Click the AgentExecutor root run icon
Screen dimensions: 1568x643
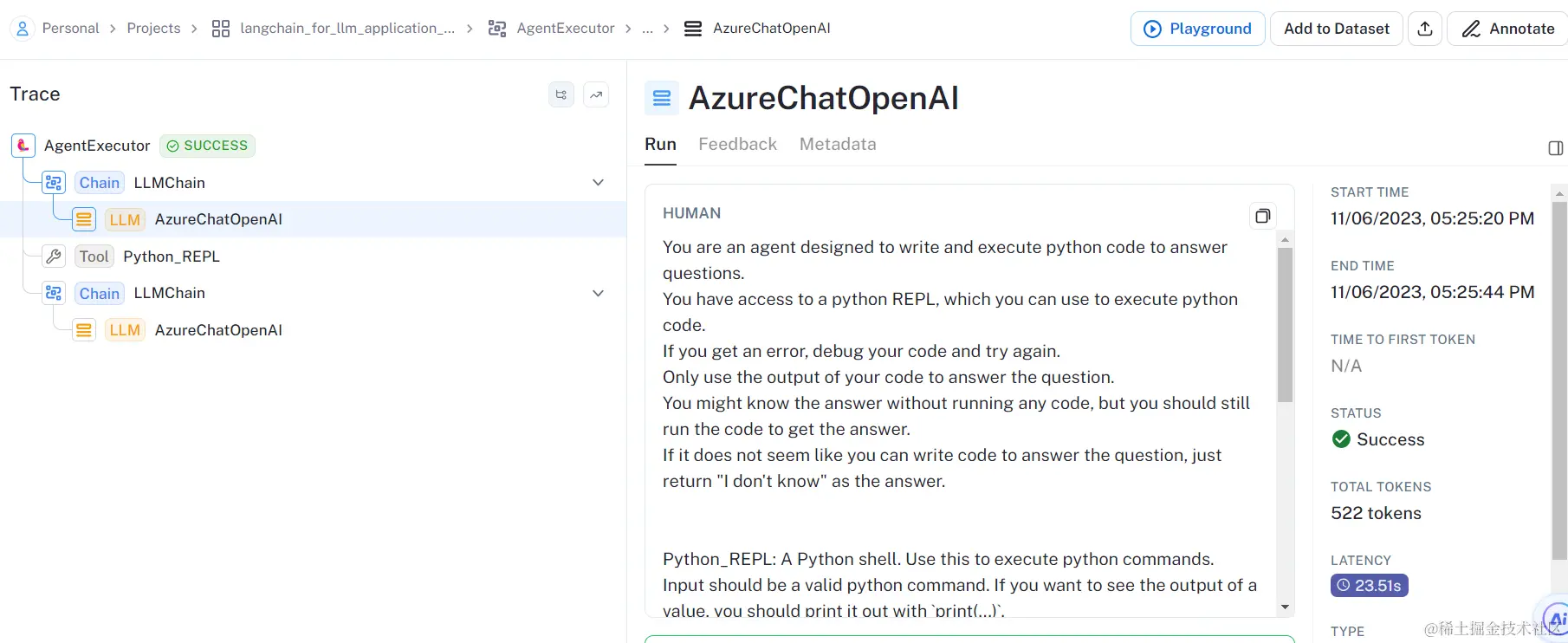(x=23, y=146)
